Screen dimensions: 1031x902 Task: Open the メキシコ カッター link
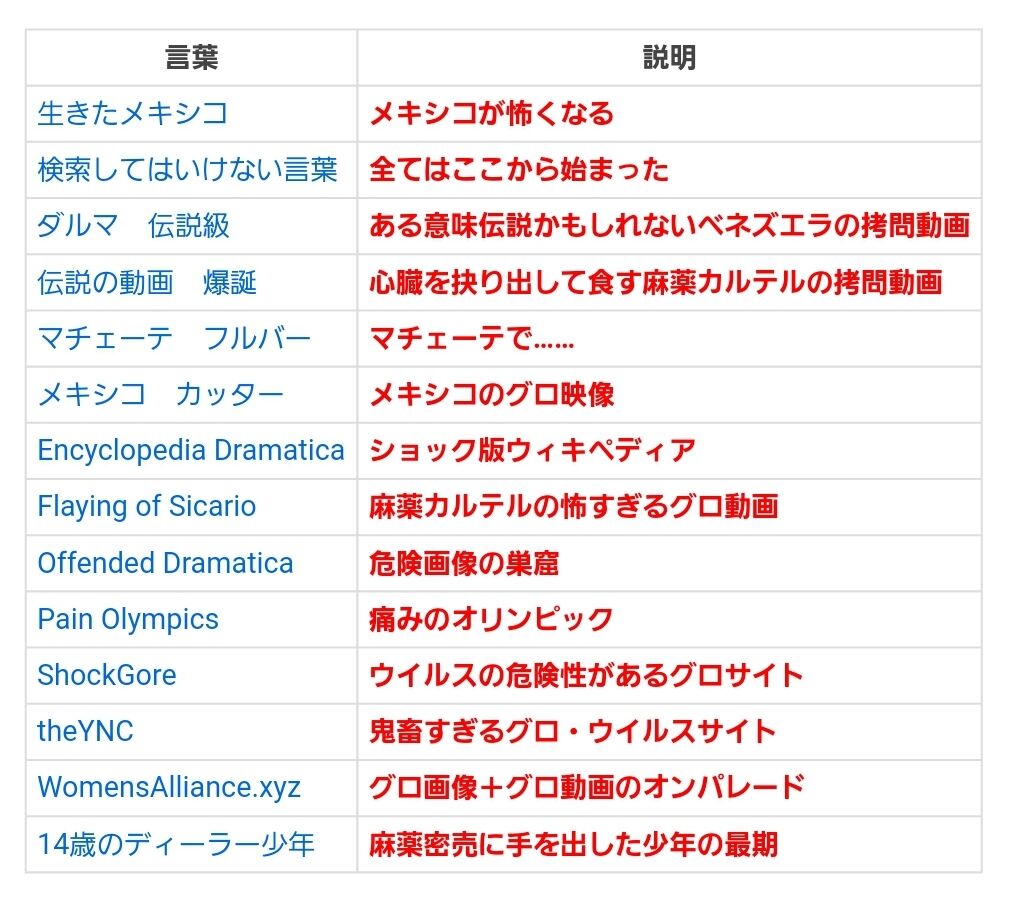click(x=160, y=394)
